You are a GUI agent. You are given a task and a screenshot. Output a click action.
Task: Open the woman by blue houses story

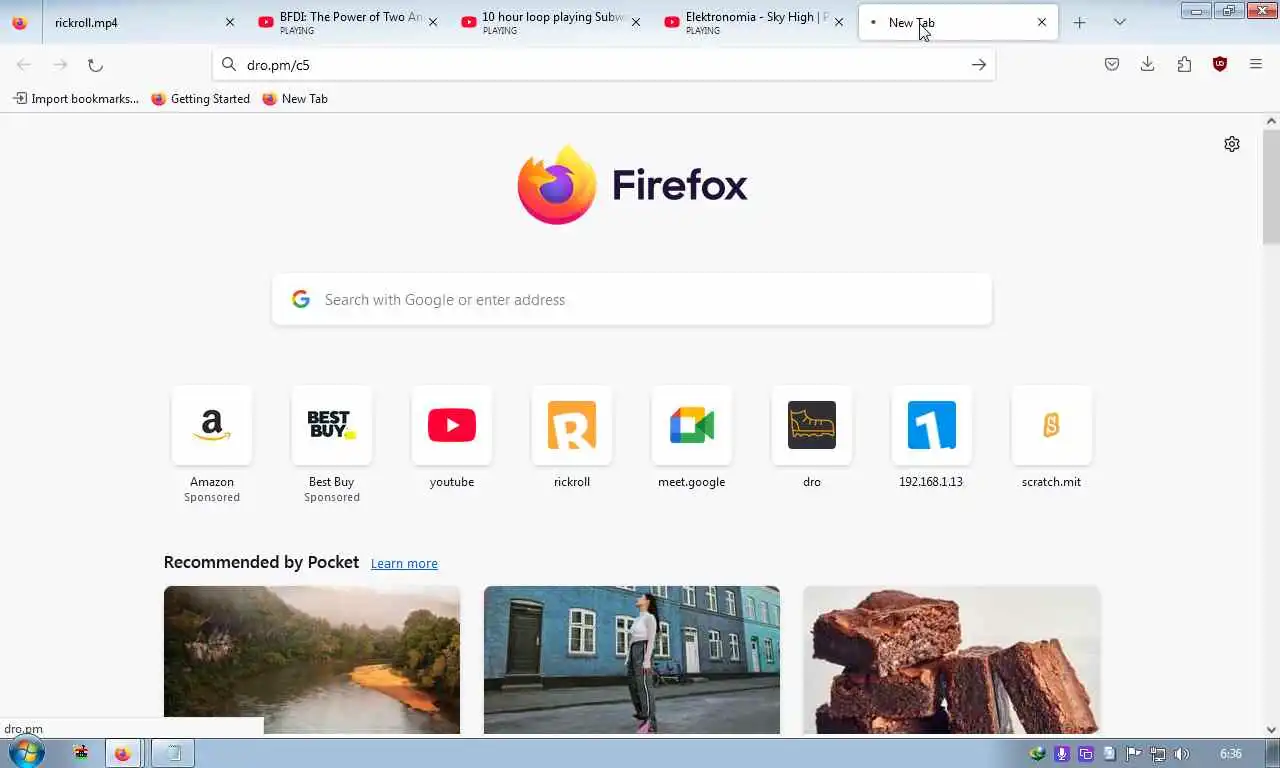(632, 660)
